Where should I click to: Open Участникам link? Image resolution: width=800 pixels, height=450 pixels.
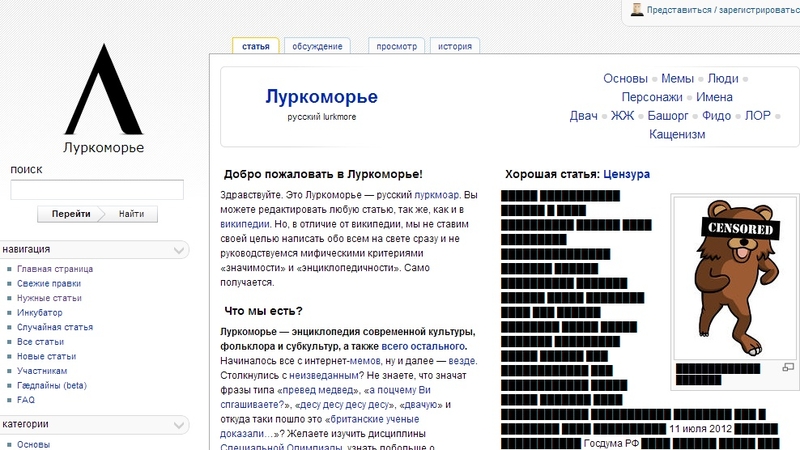point(42,370)
